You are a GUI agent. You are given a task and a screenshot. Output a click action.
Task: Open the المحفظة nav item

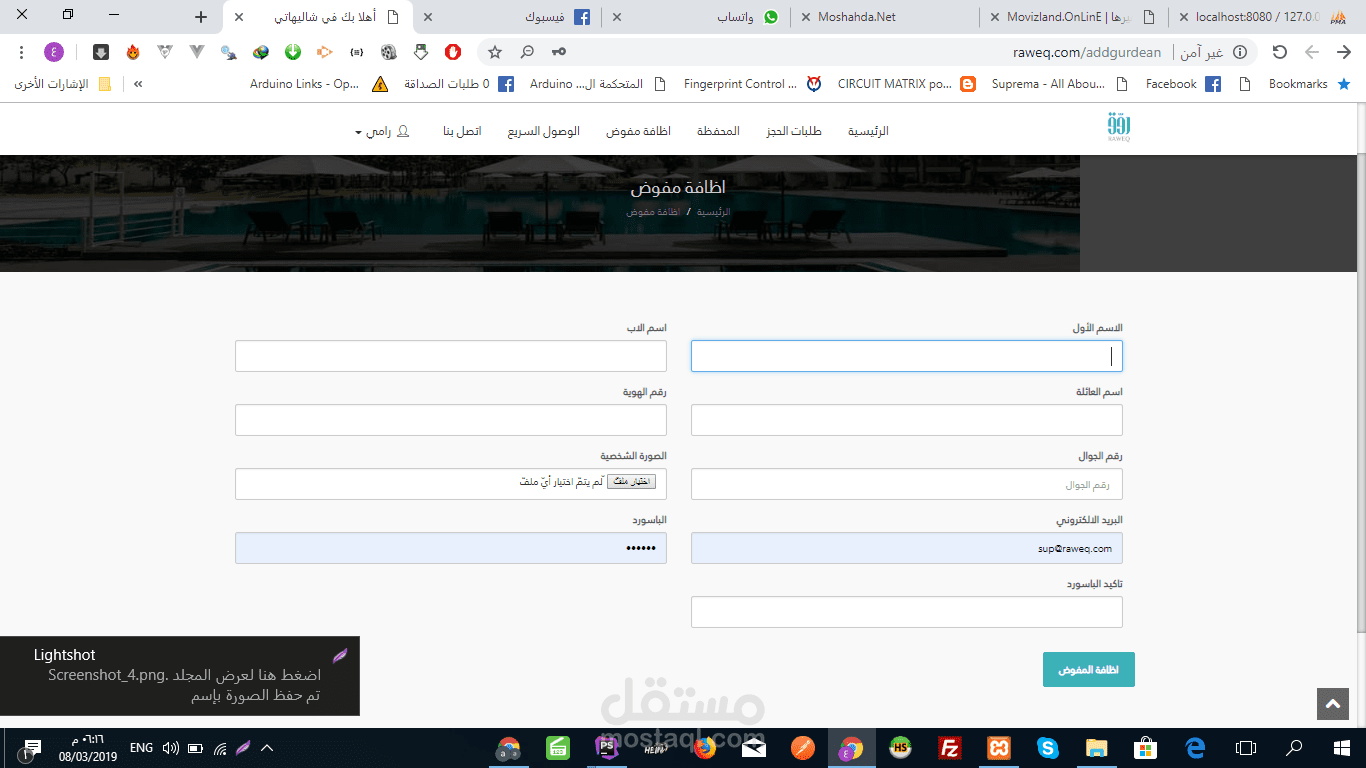coord(718,131)
